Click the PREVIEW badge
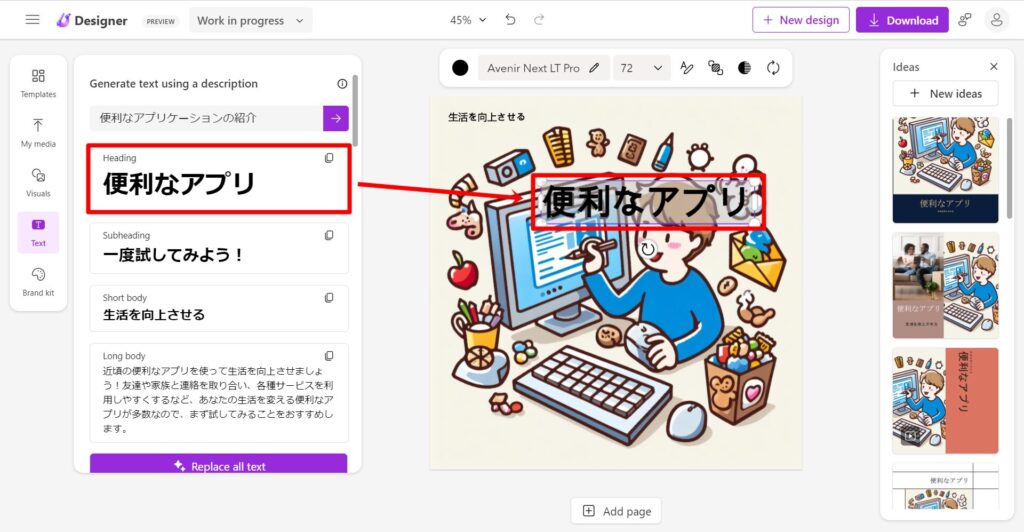The image size is (1024, 532). click(161, 21)
